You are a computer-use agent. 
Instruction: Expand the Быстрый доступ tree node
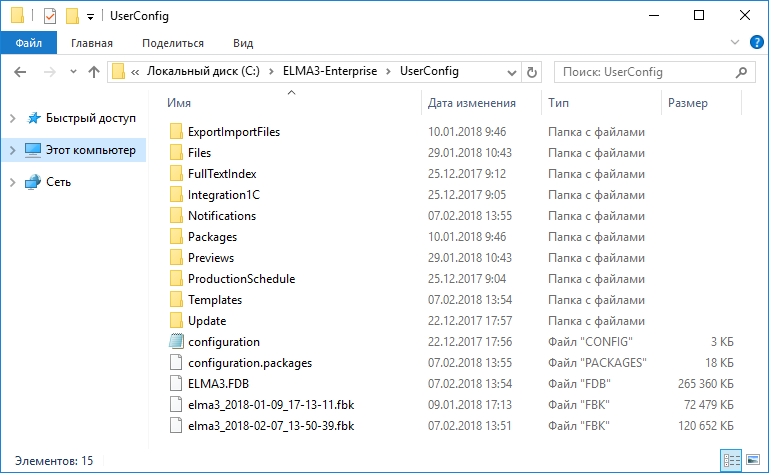pyautogui.click(x=13, y=118)
